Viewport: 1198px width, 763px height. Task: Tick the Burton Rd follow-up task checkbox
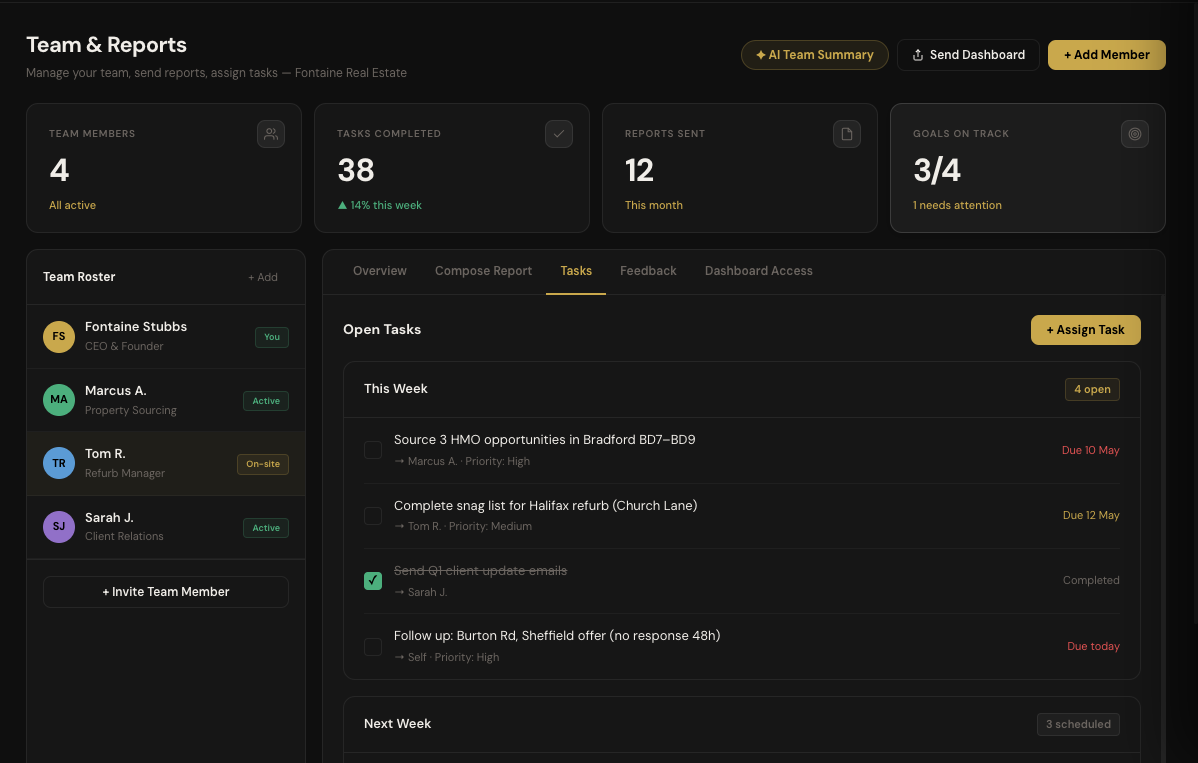[373, 647]
